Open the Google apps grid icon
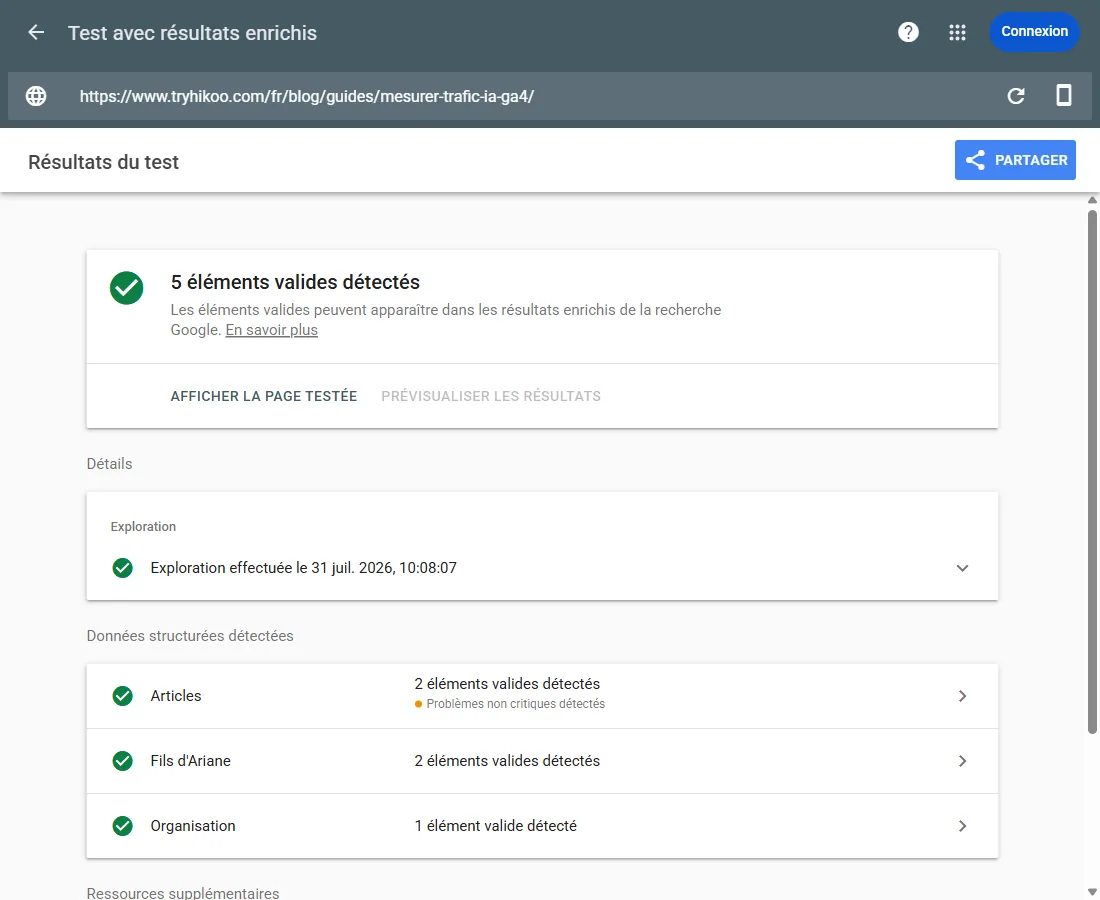Screen dimensions: 1100x900 957,32
